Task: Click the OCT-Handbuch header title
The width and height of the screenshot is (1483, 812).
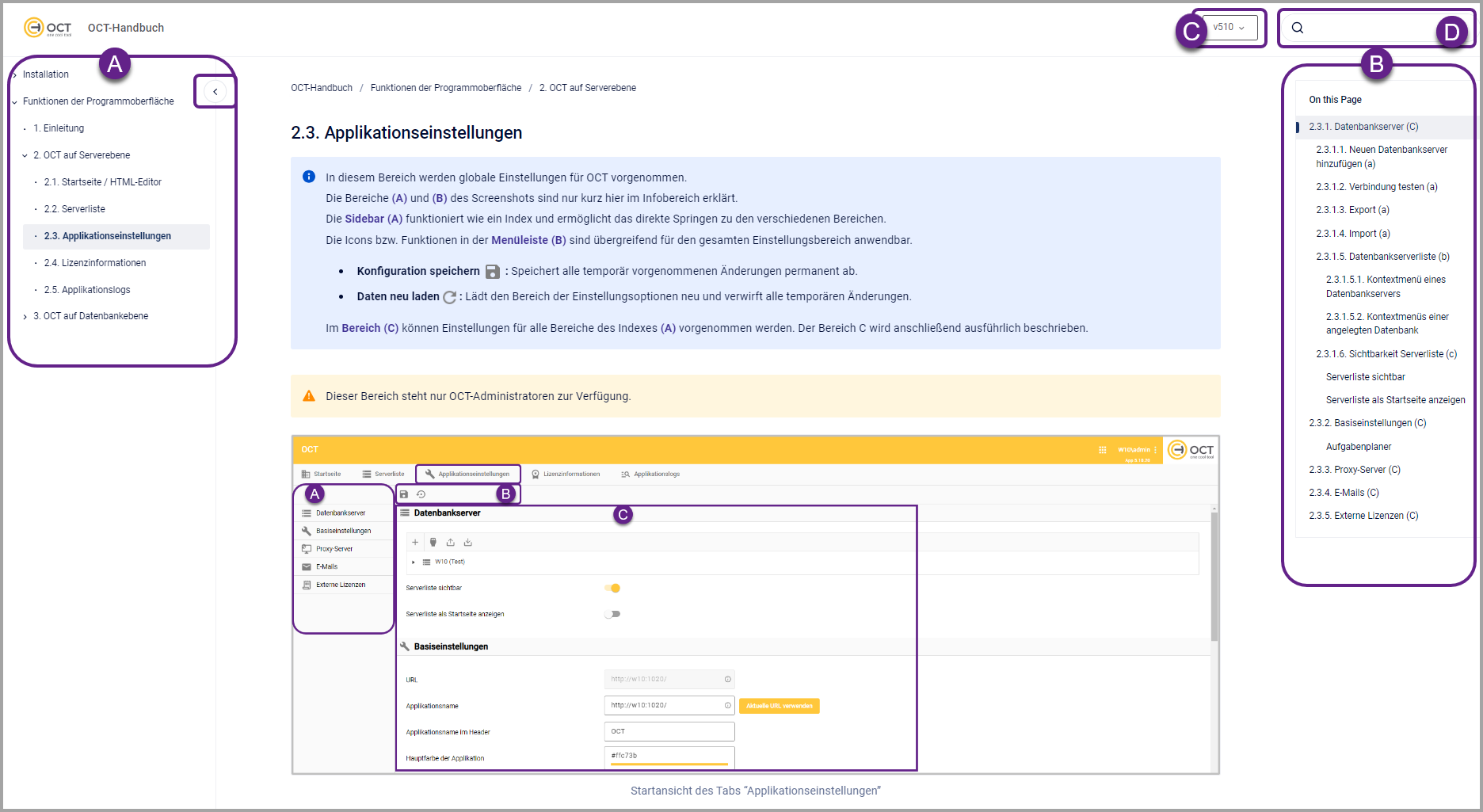Action: [126, 28]
